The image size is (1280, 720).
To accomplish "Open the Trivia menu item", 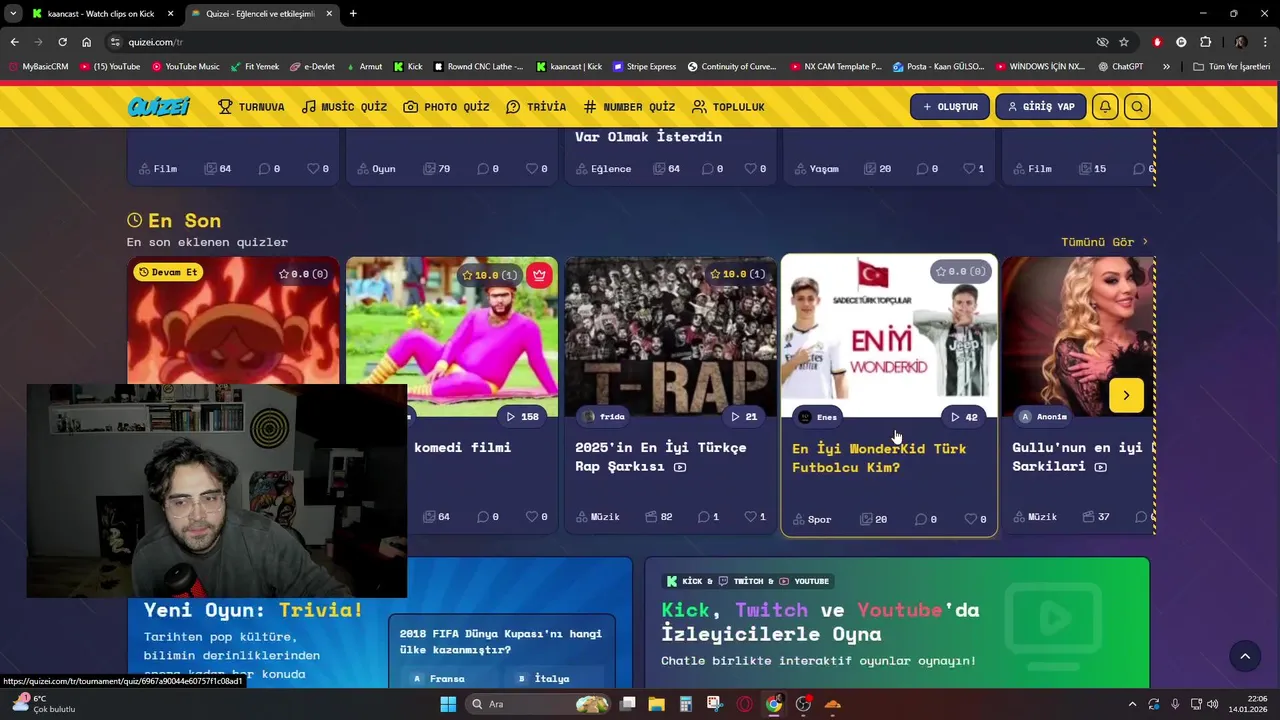I will (536, 107).
